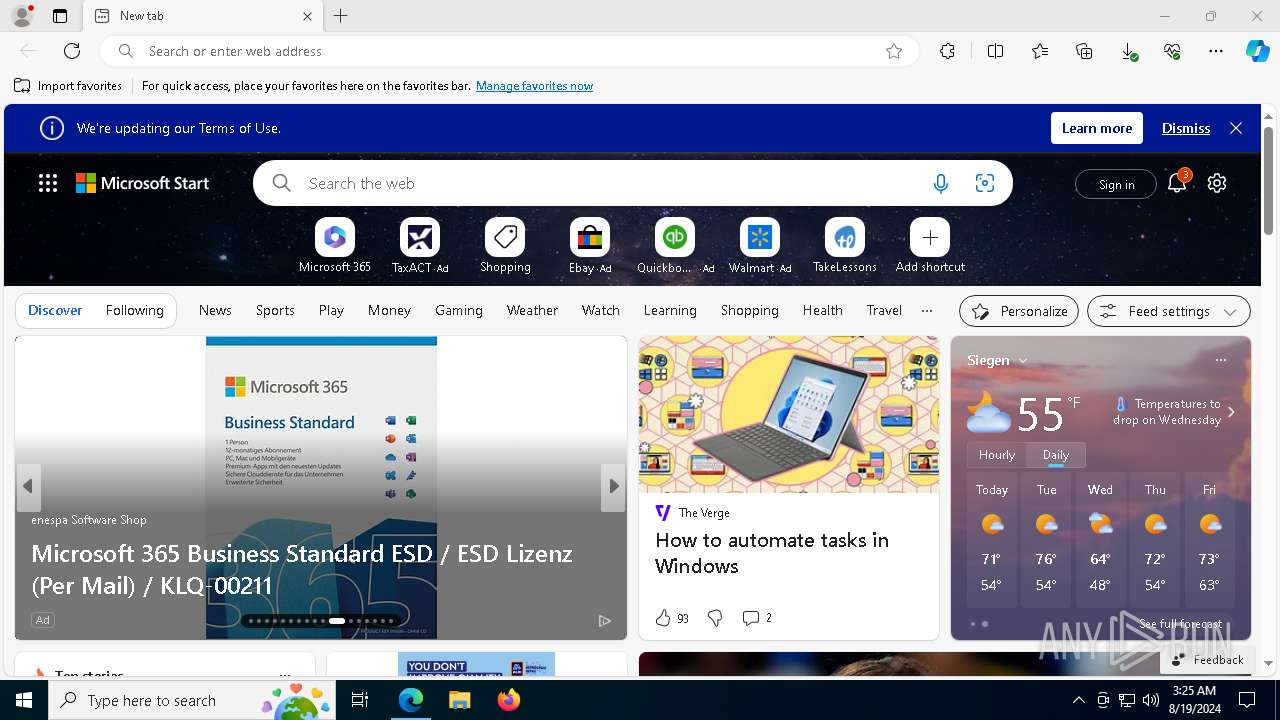Refresh the current page
The width and height of the screenshot is (1280, 720).
72,51
